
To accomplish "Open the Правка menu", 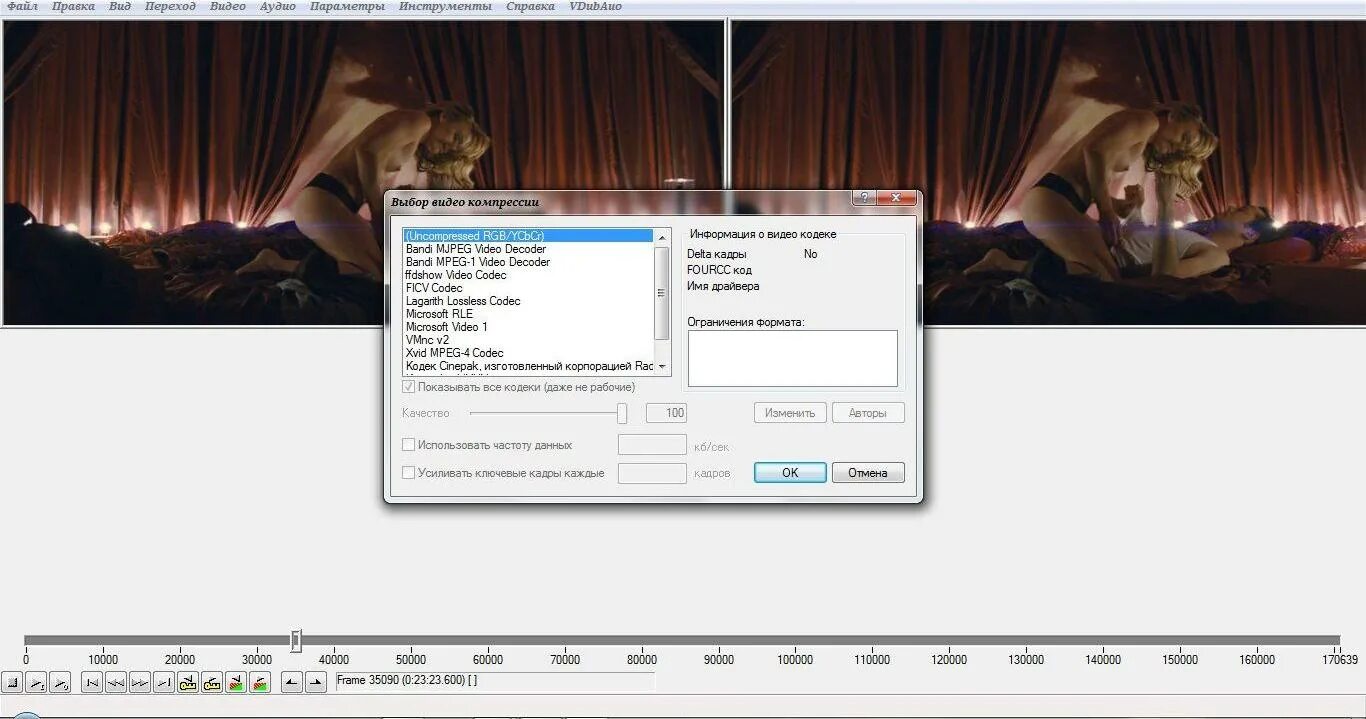I will click(73, 6).
